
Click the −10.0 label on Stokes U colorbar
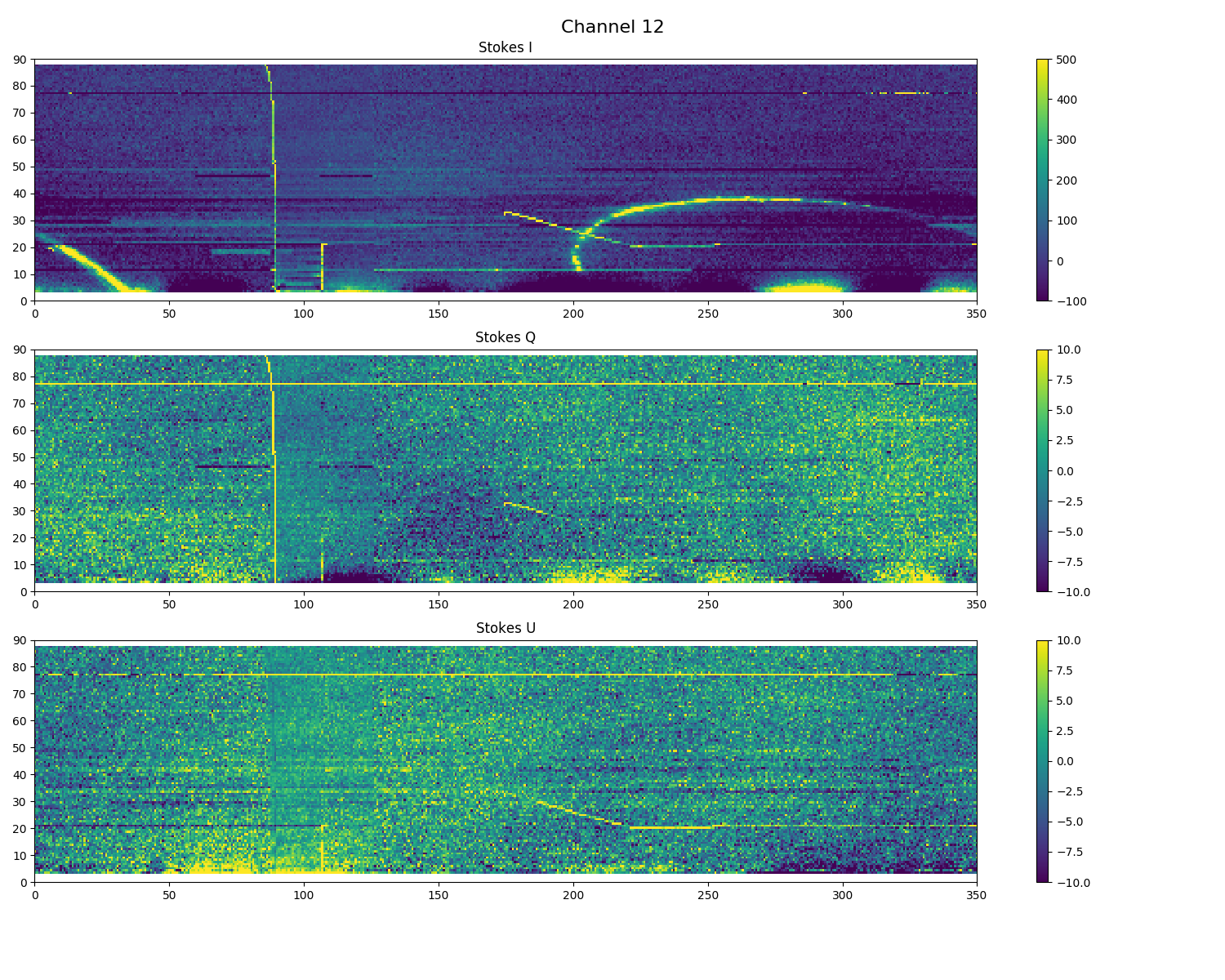point(1072,883)
